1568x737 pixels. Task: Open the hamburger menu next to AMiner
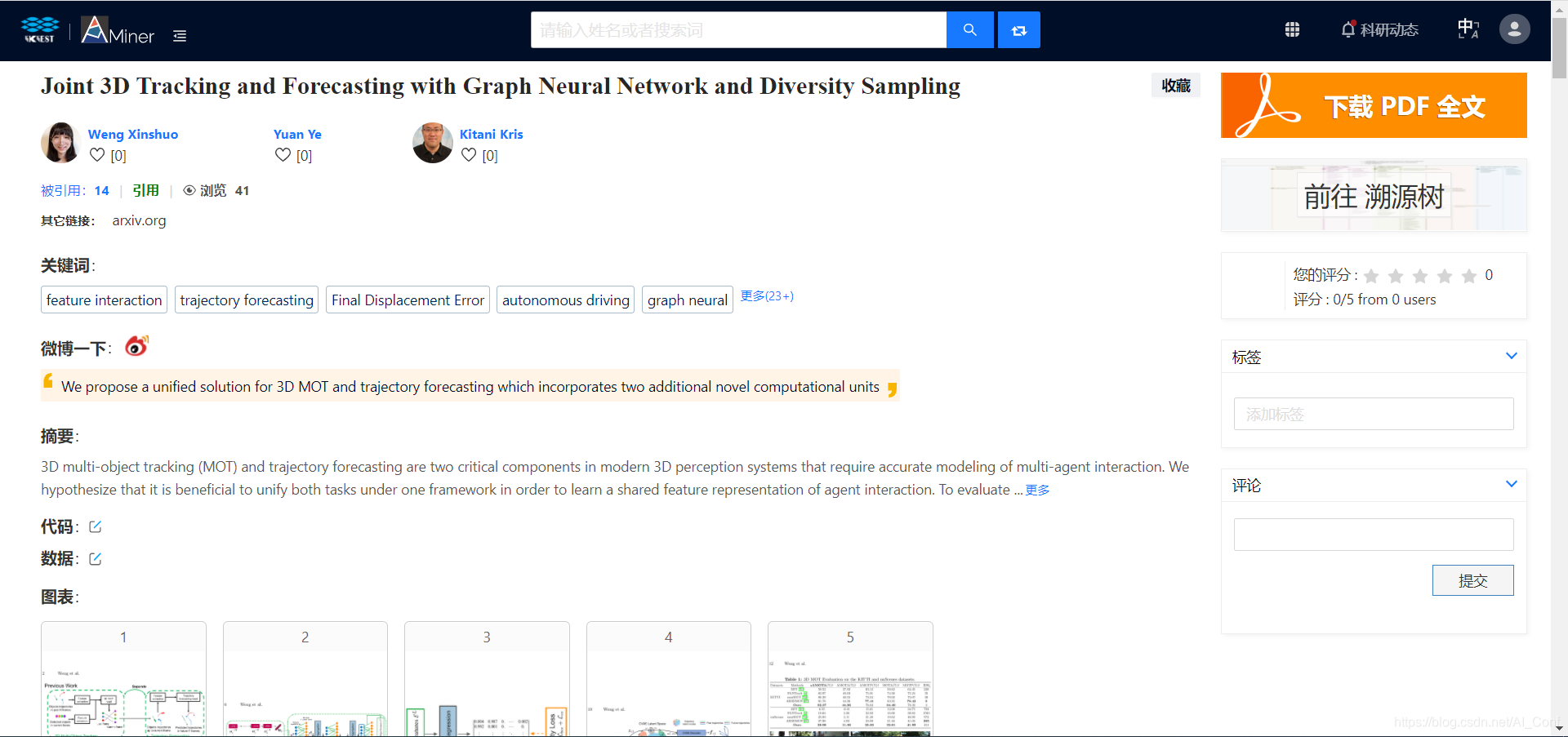pyautogui.click(x=180, y=36)
